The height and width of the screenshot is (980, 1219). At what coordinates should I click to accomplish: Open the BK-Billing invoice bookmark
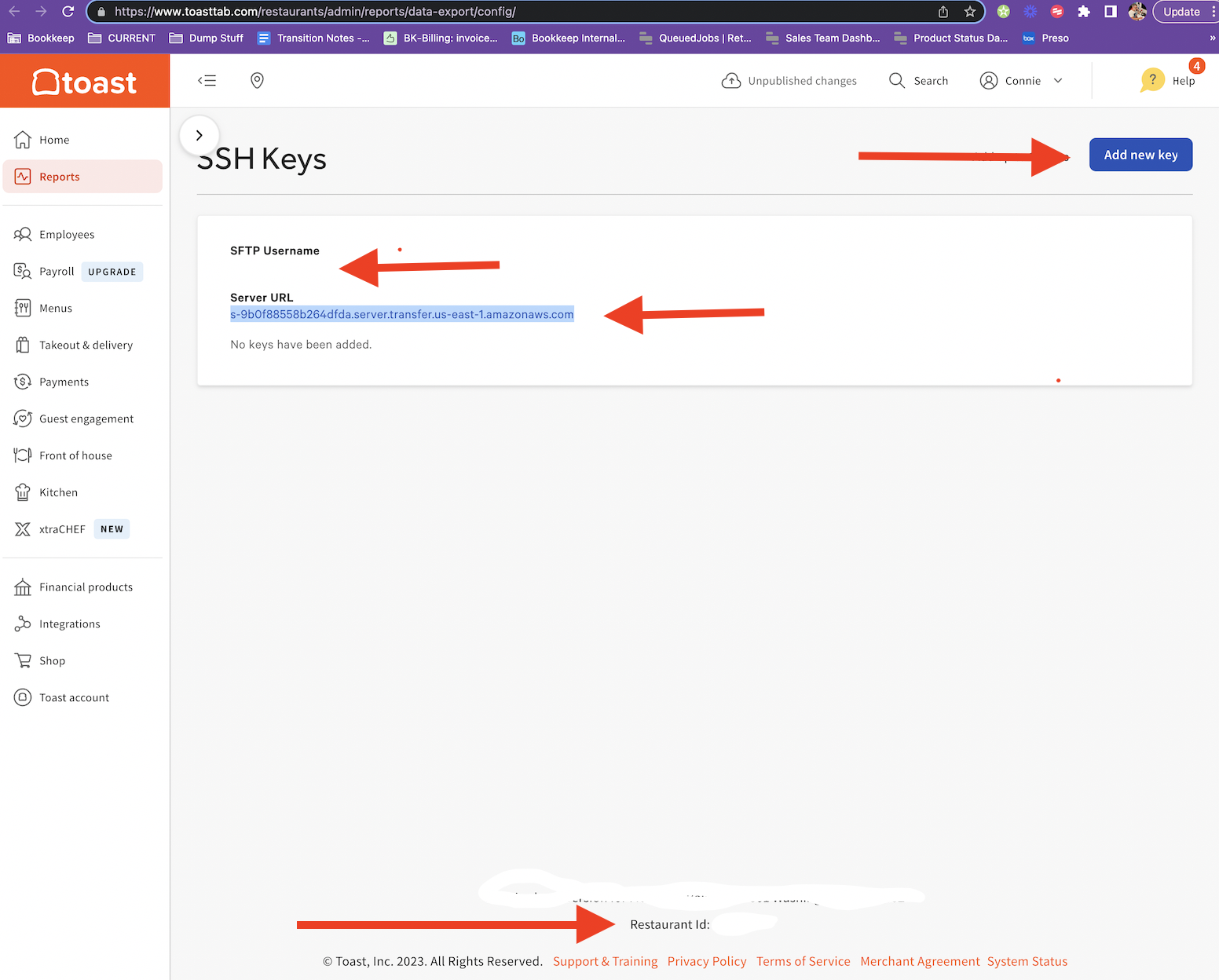point(441,38)
